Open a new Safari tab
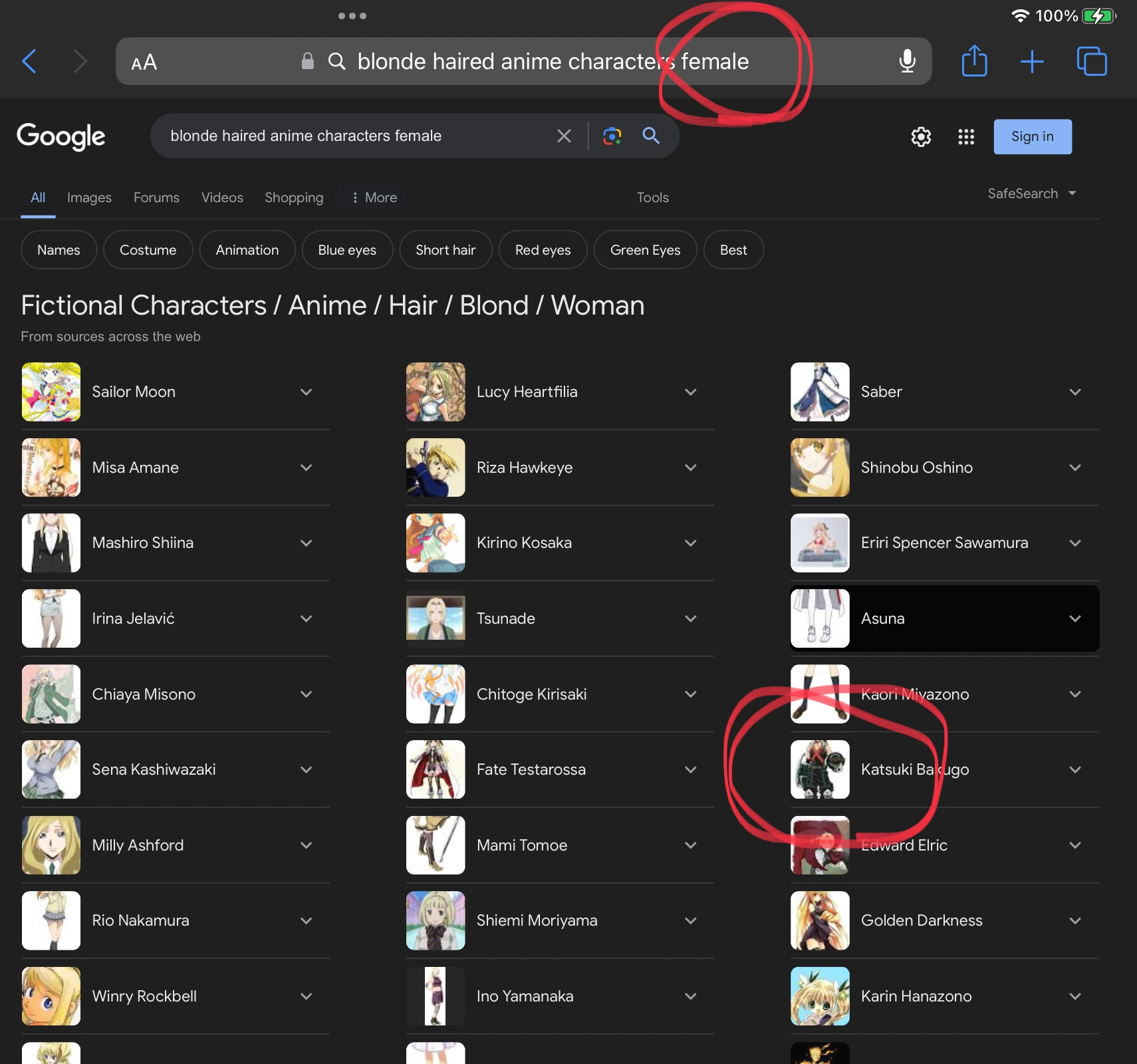The image size is (1137, 1064). point(1032,61)
